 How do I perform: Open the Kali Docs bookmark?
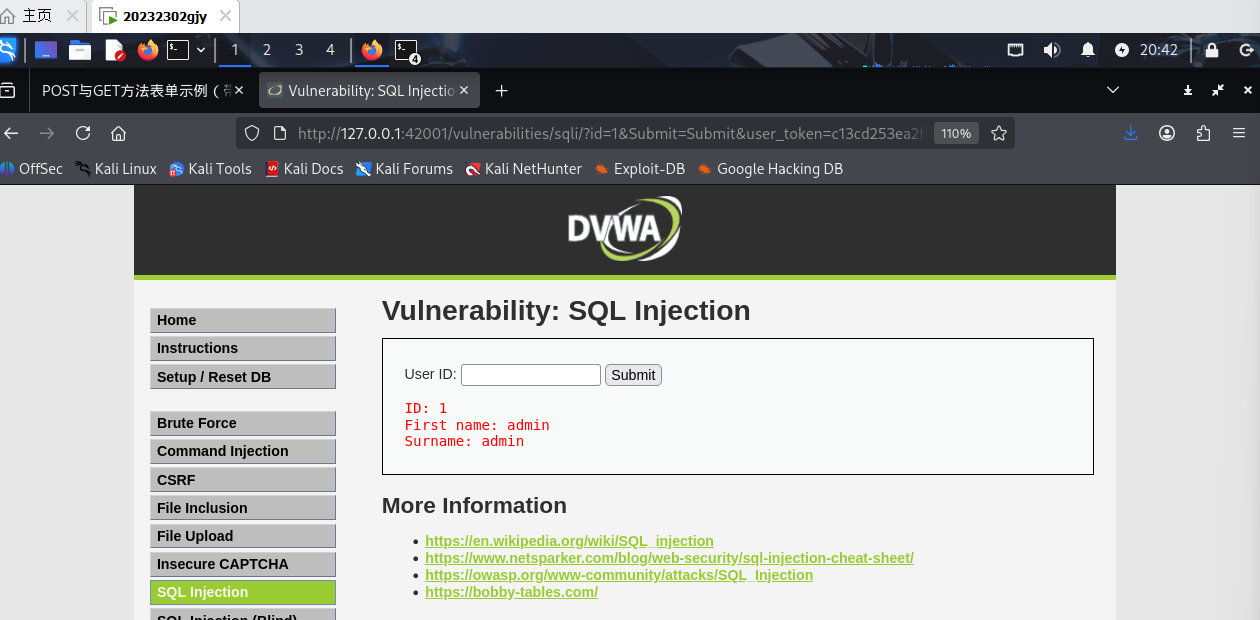click(x=304, y=169)
